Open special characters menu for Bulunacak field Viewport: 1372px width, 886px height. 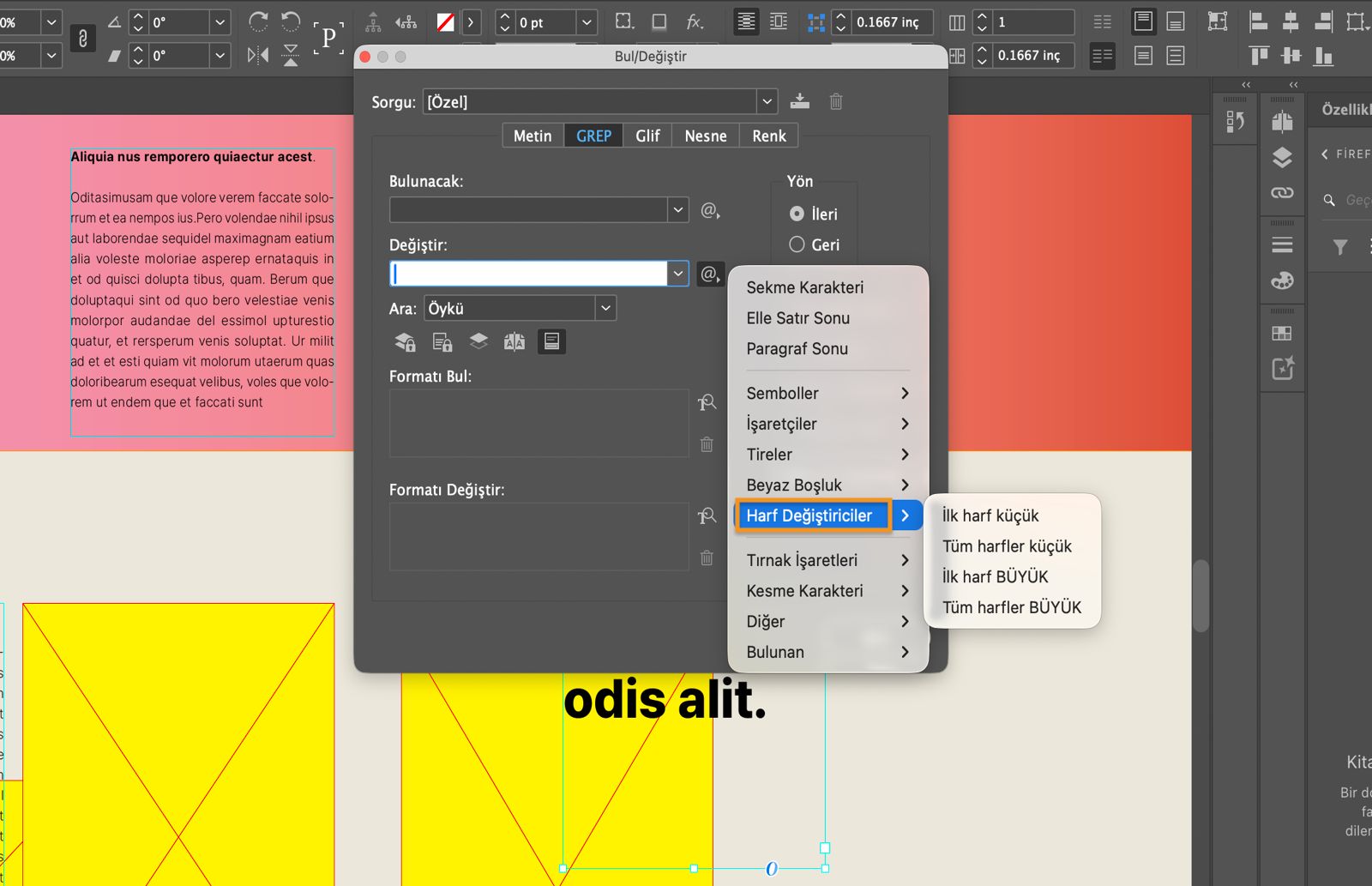[x=710, y=210]
